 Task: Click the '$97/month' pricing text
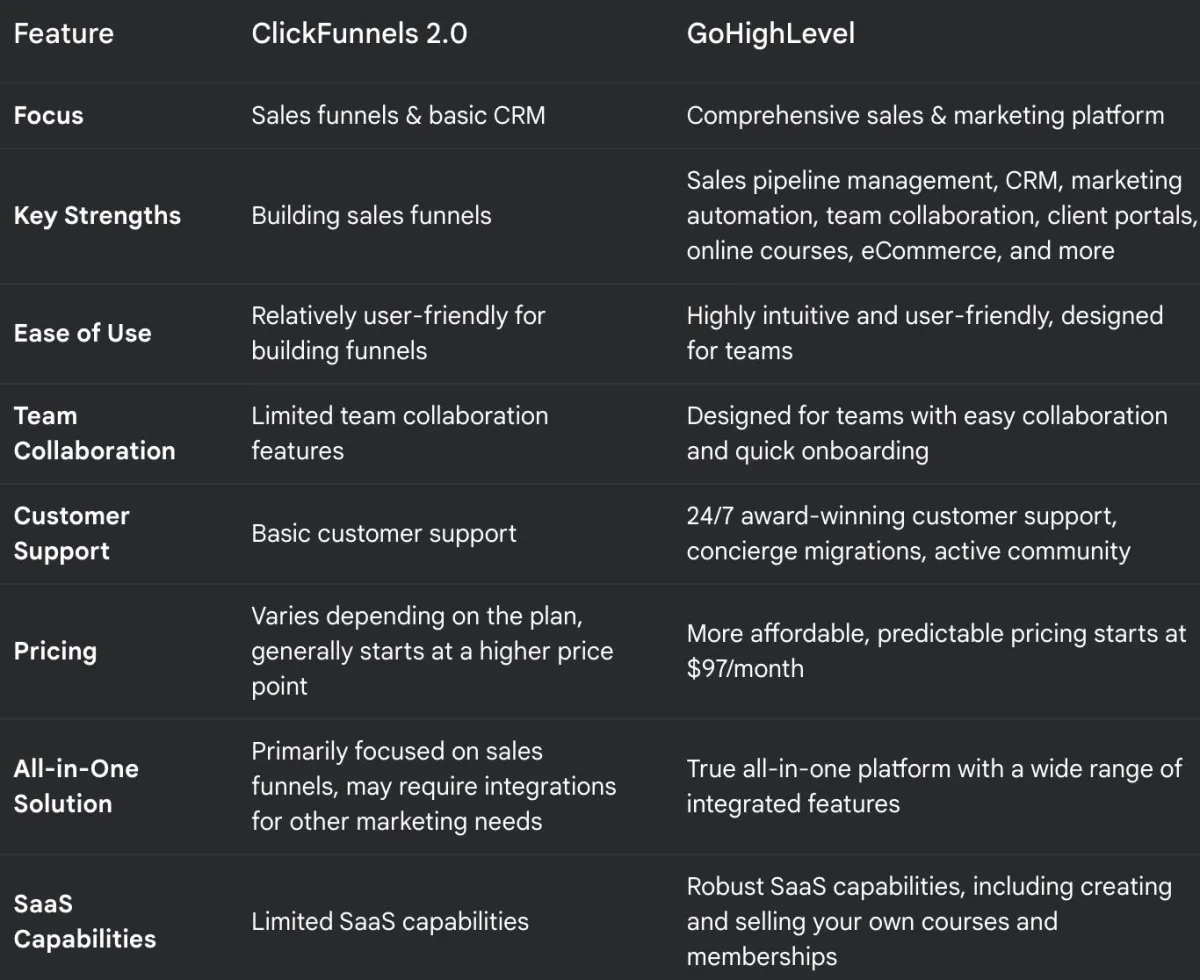pos(745,668)
